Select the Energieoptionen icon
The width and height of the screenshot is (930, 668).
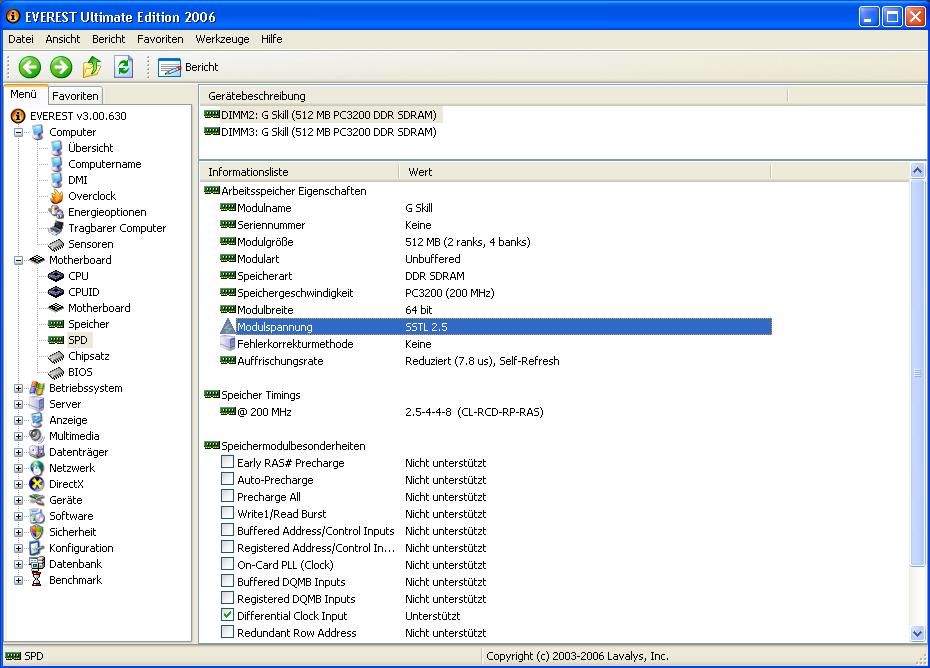56,212
